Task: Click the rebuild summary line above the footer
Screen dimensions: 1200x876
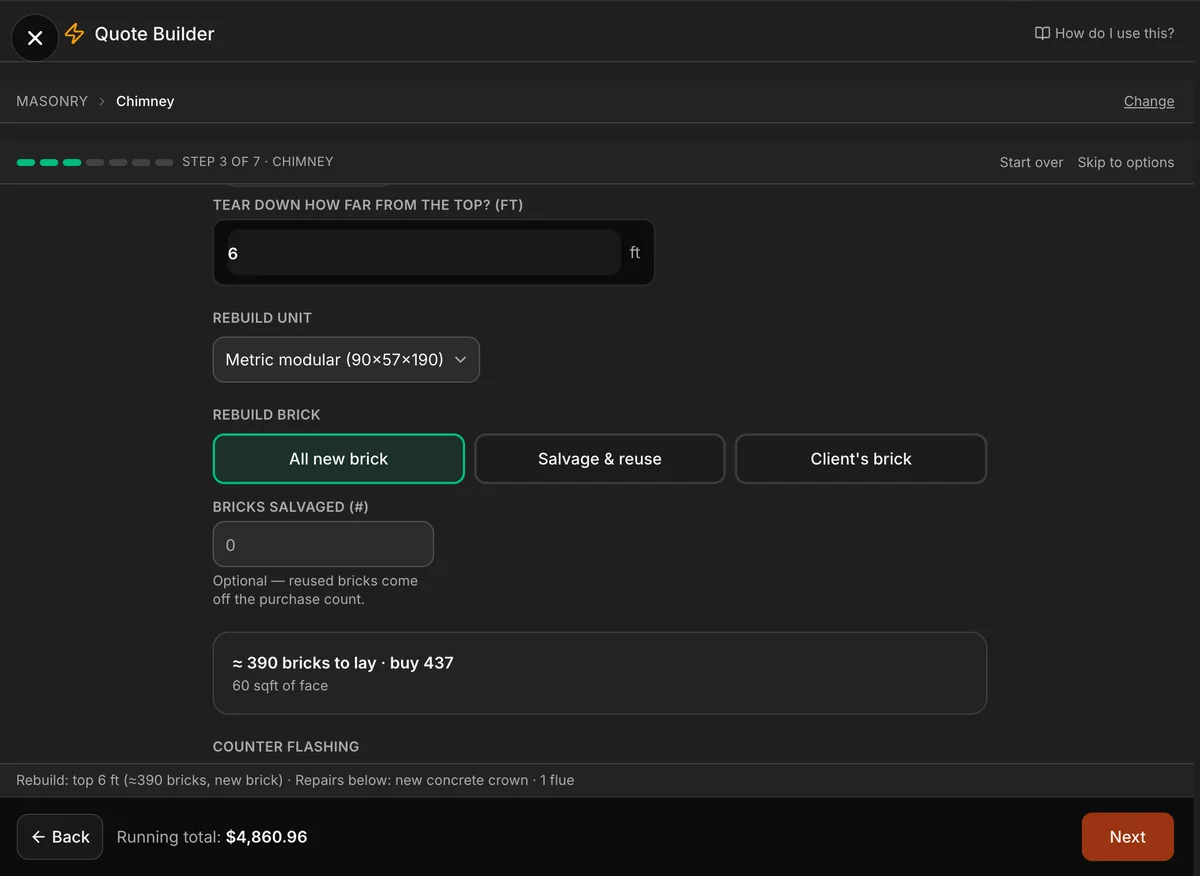Action: [x=295, y=780]
